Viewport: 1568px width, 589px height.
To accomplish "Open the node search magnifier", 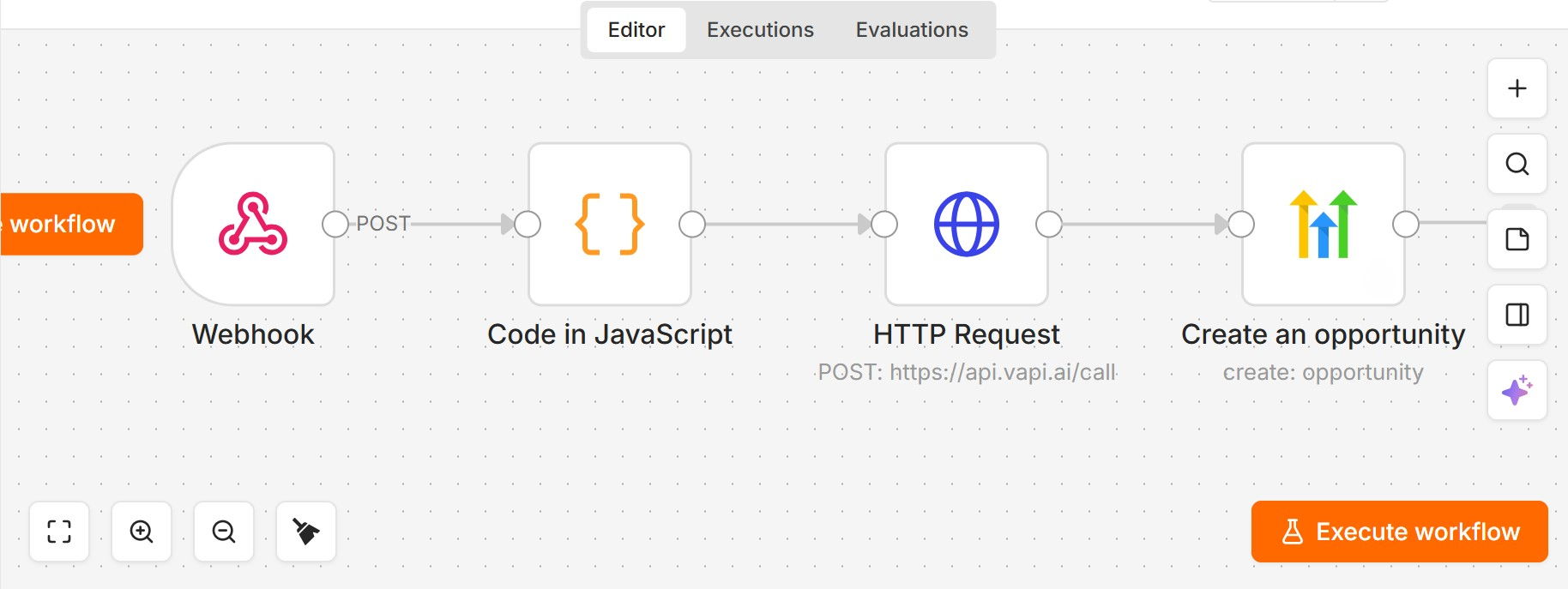I will [x=1517, y=164].
